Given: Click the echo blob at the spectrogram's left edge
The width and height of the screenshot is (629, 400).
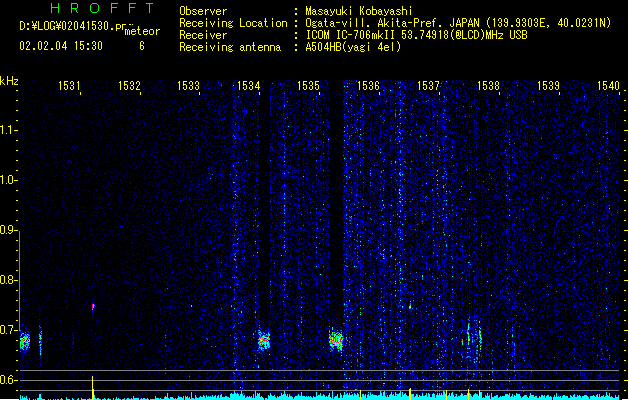Looking at the screenshot, I should (25, 342).
